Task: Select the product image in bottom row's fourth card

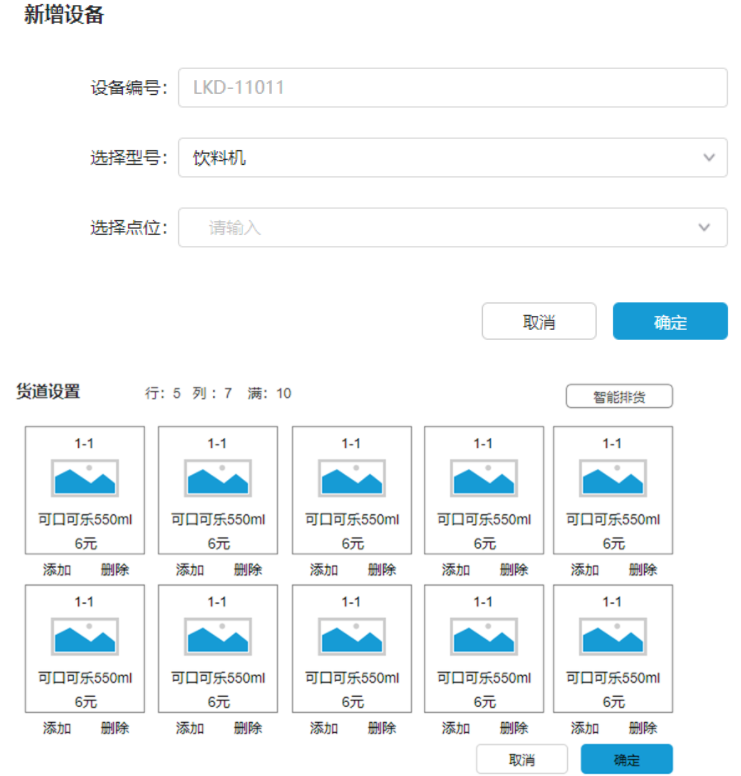Action: 484,636
